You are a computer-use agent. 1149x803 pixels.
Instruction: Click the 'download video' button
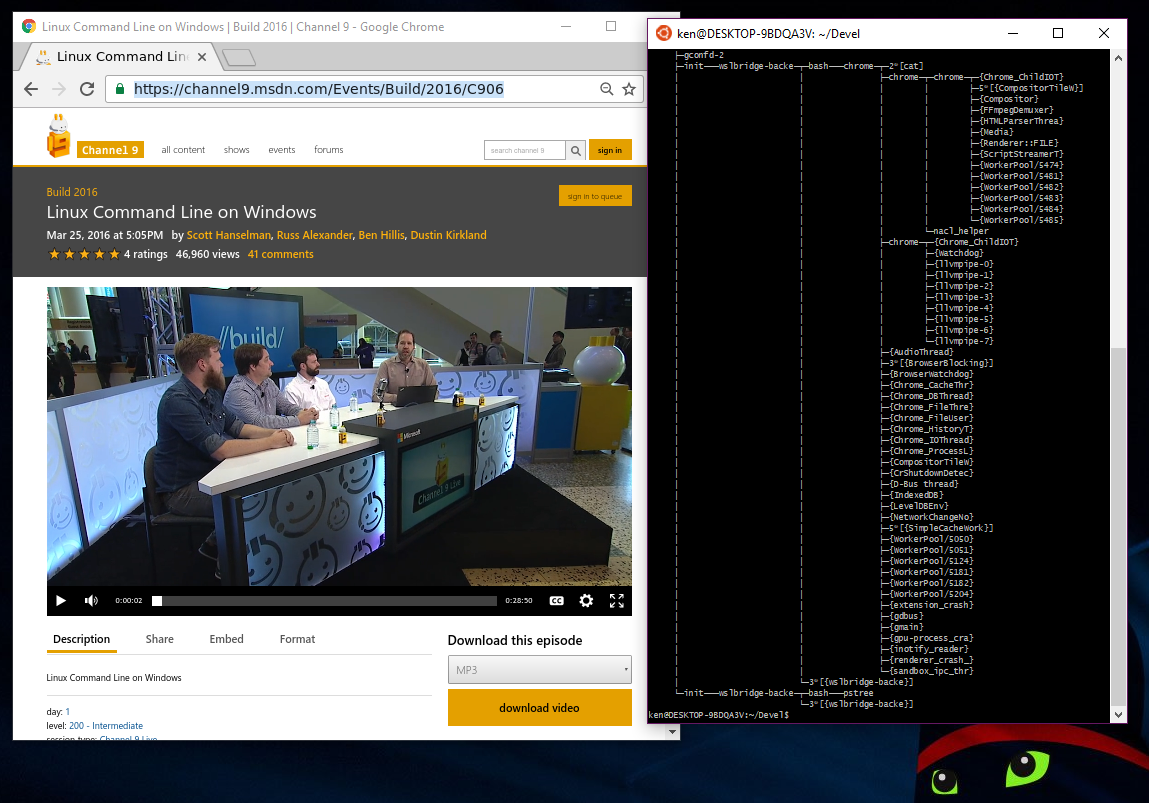(539, 708)
